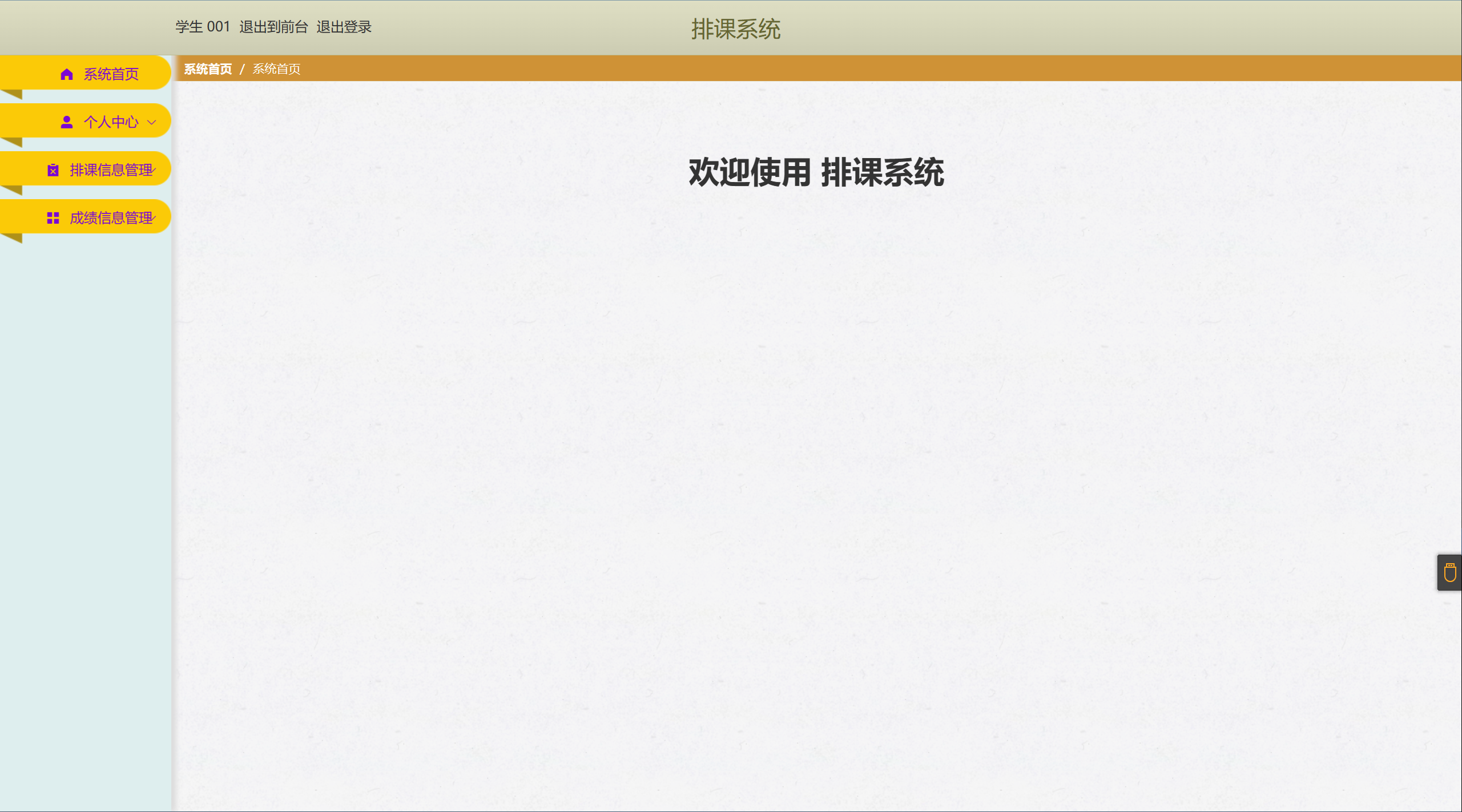Expand the 个人中心 chevron arrow
This screenshot has height=812, width=1462.
[x=152, y=122]
